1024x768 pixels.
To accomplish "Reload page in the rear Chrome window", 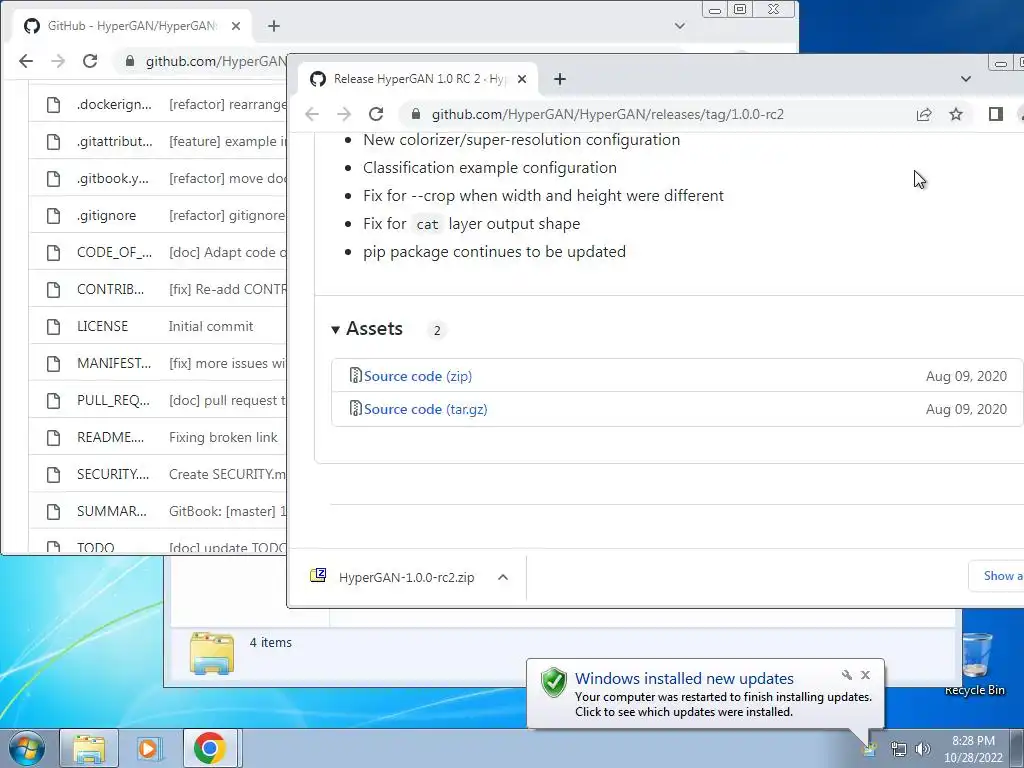I will click(89, 61).
